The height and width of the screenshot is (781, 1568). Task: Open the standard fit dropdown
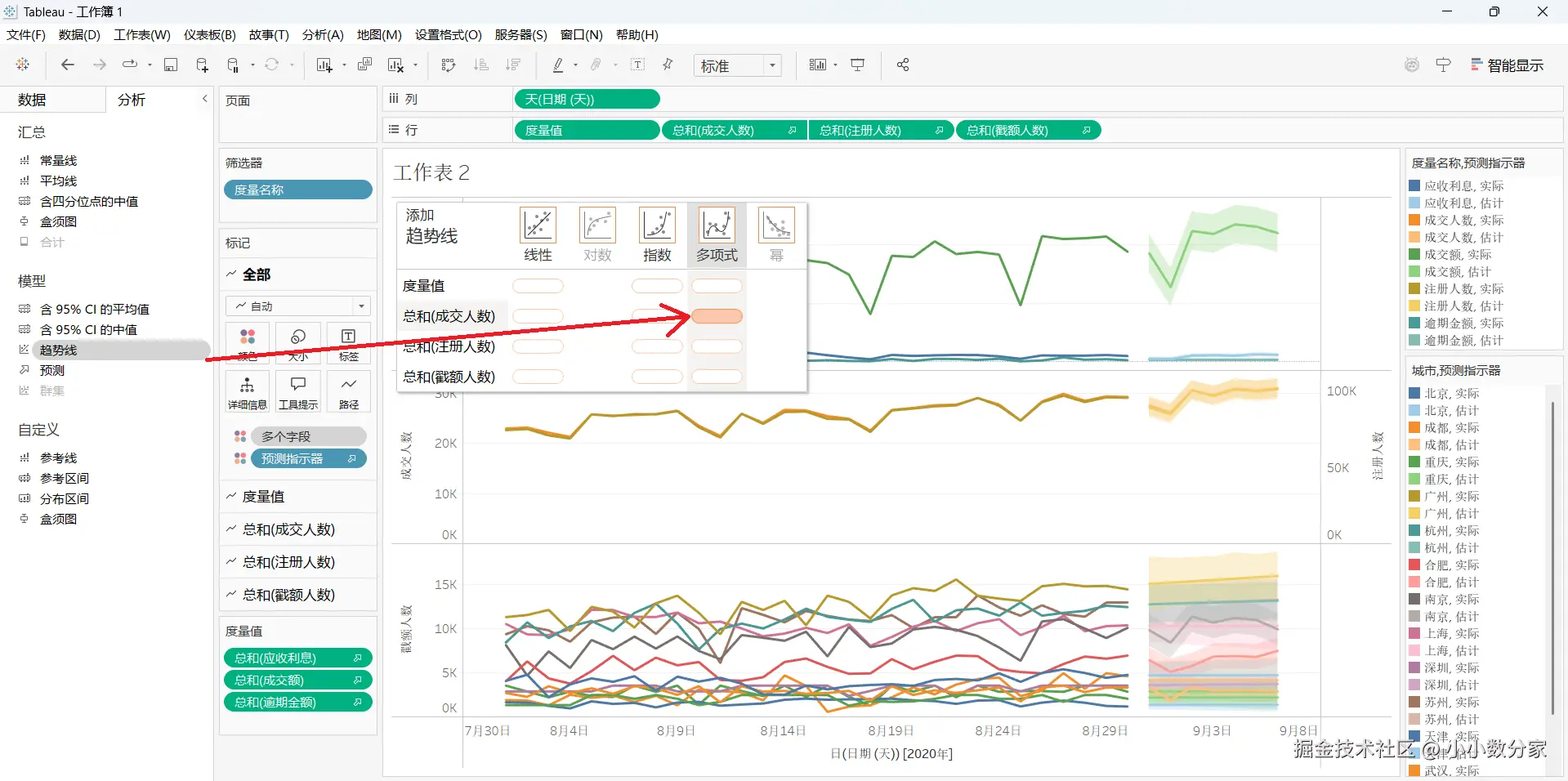tap(738, 65)
